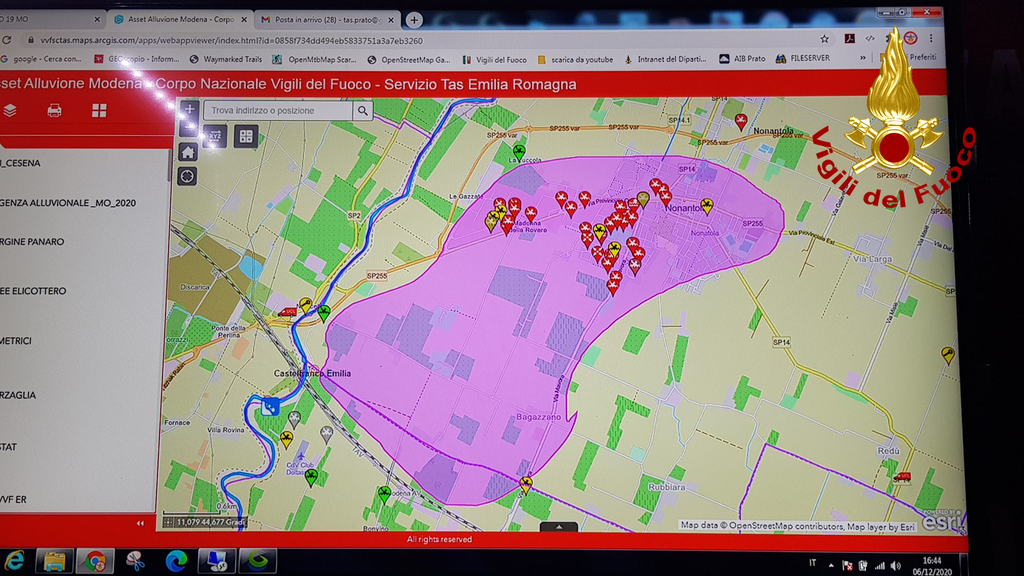Select red truck marker near Redù
Image resolution: width=1024 pixels, height=576 pixels.
tap(903, 477)
